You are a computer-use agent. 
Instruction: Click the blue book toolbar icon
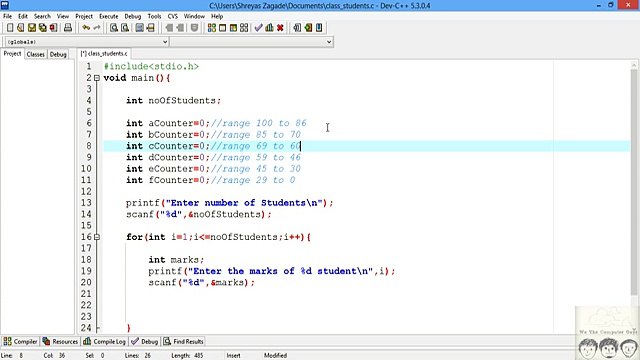[x=319, y=28]
